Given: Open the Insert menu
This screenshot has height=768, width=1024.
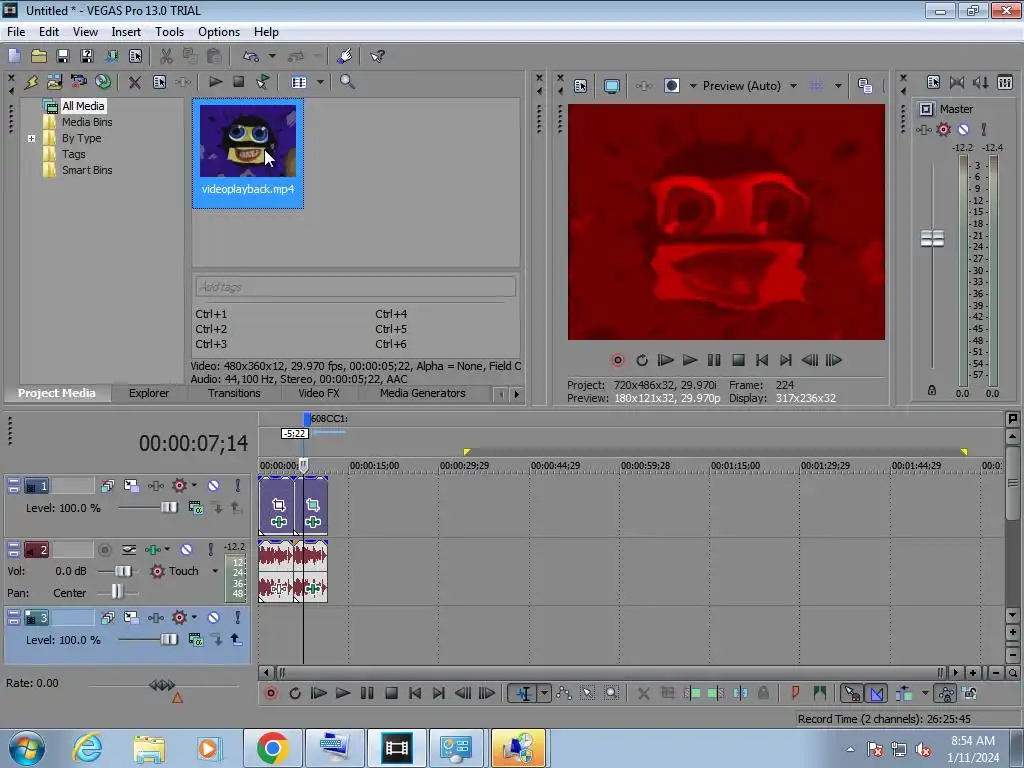Looking at the screenshot, I should pyautogui.click(x=126, y=32).
